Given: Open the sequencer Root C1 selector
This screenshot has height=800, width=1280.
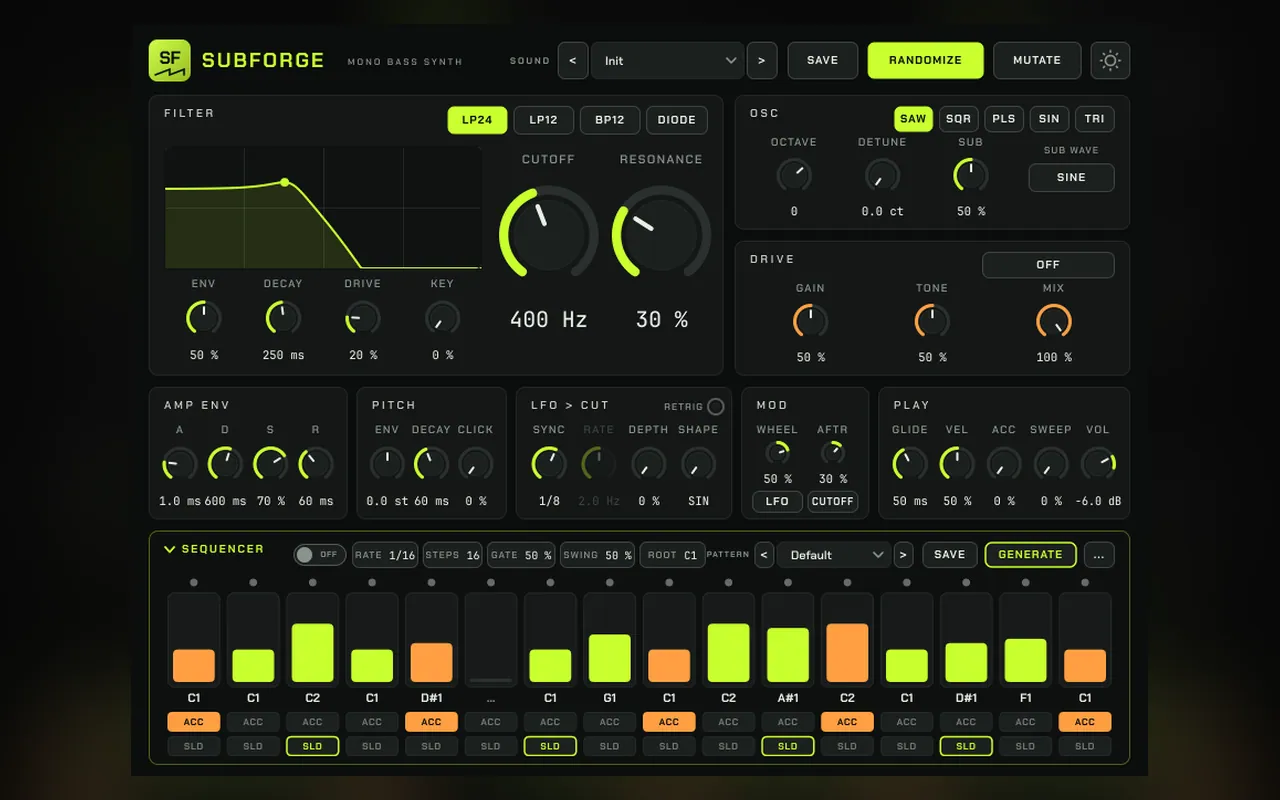Looking at the screenshot, I should 672,555.
